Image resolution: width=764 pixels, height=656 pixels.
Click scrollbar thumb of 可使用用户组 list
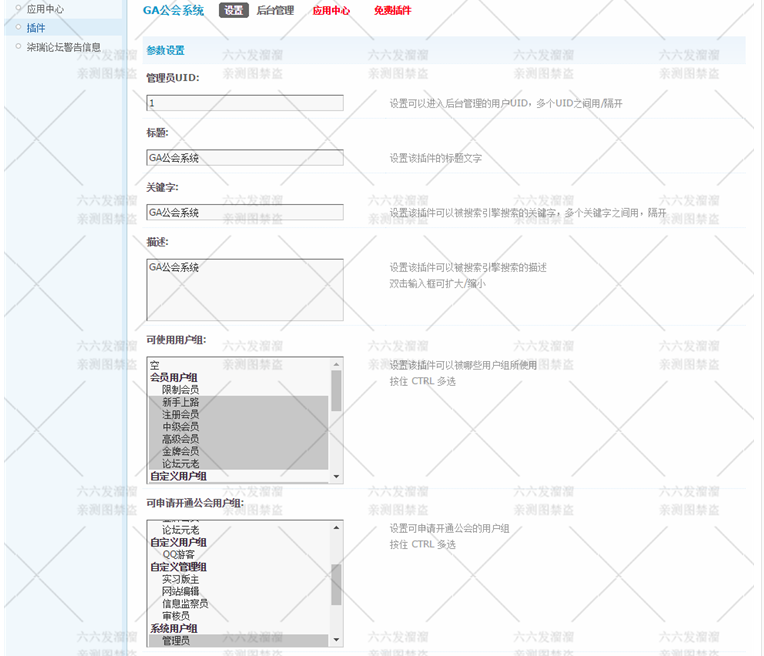tap(336, 390)
